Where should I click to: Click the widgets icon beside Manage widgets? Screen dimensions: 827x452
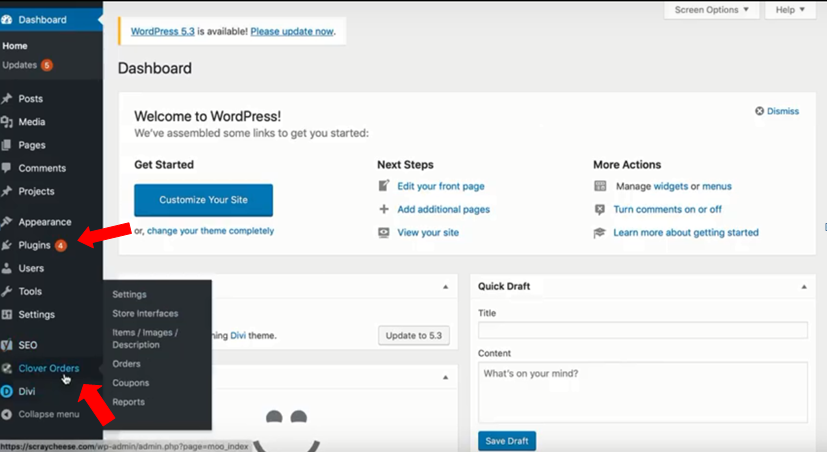(600, 186)
